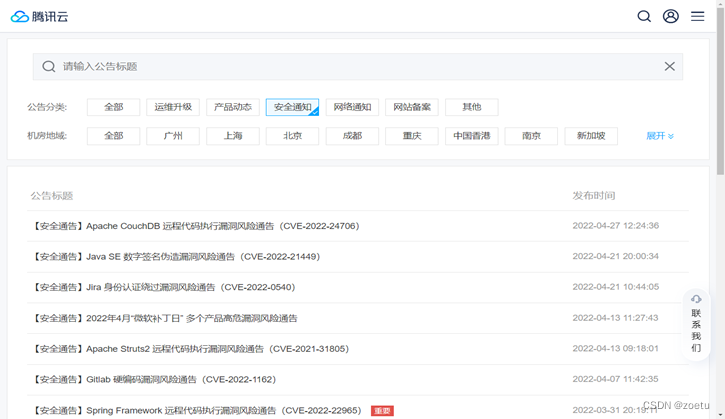This screenshot has width=725, height=419.
Task: Select the 重庆 region filter
Action: point(412,136)
